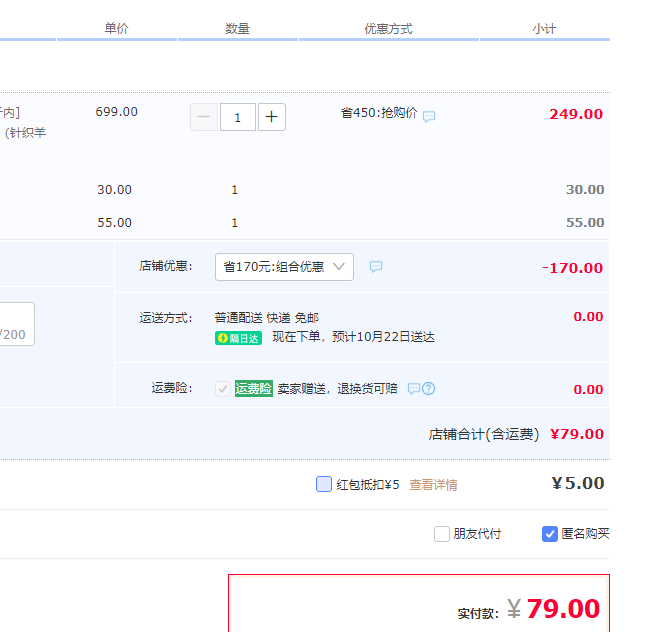
Task: Click question mark help icon for 运费险
Action: pyautogui.click(x=429, y=389)
